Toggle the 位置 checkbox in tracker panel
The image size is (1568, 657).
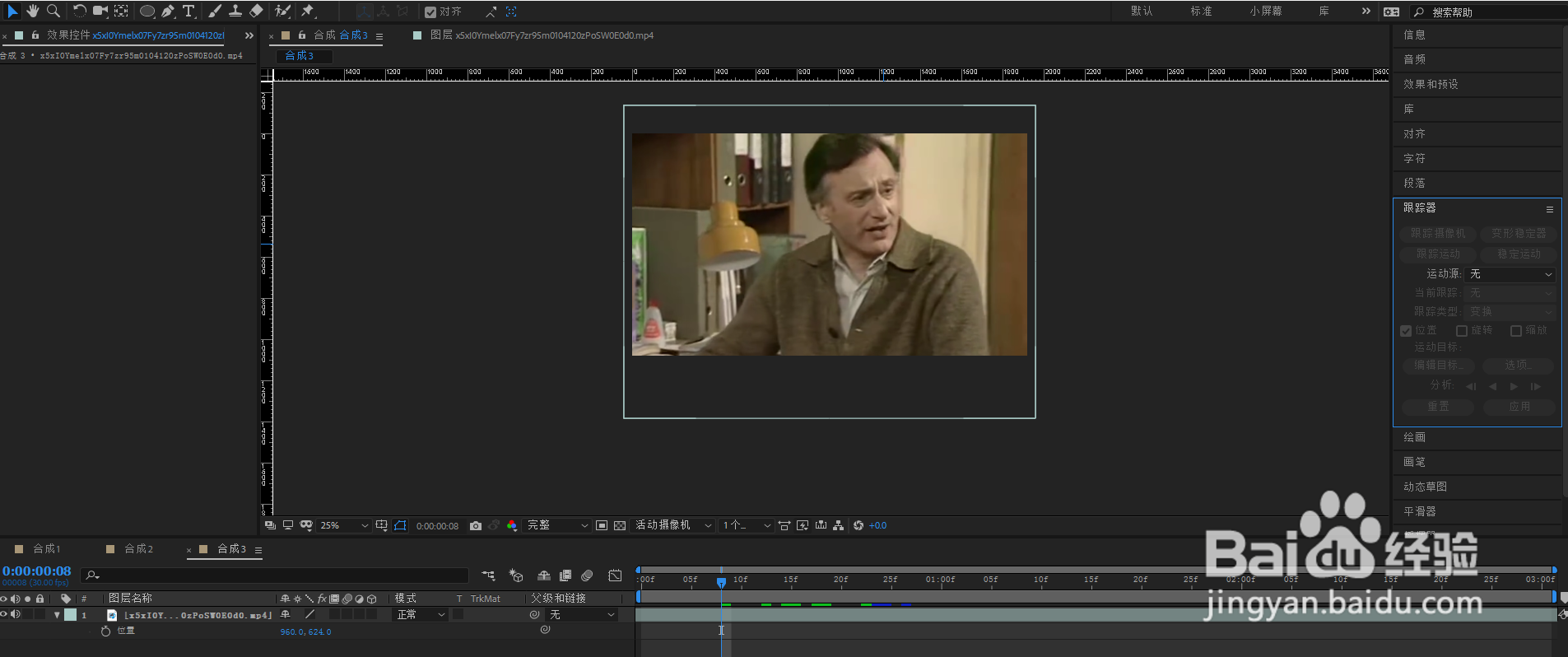1406,330
